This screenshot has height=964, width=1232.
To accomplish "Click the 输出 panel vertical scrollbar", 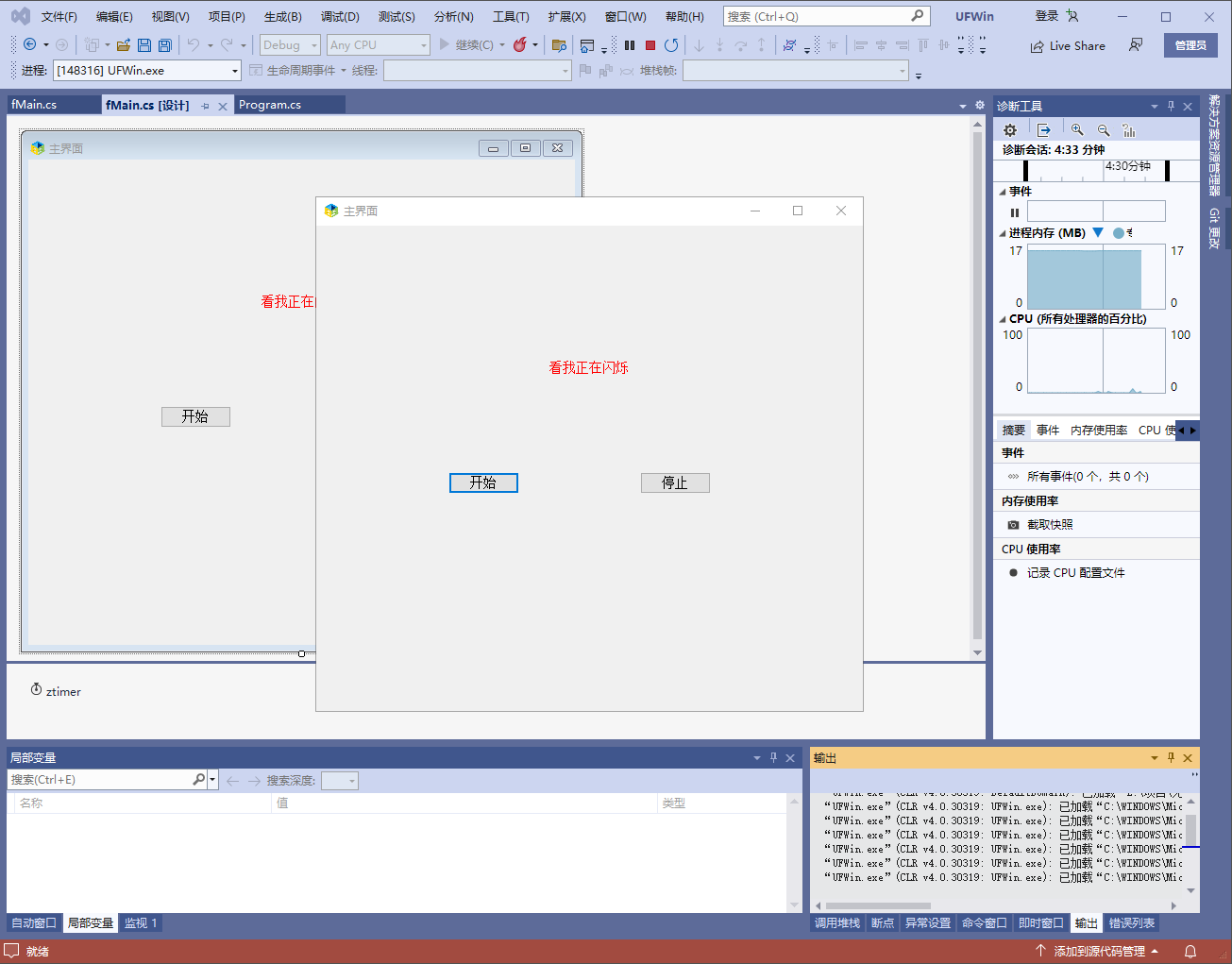I will click(x=1190, y=845).
